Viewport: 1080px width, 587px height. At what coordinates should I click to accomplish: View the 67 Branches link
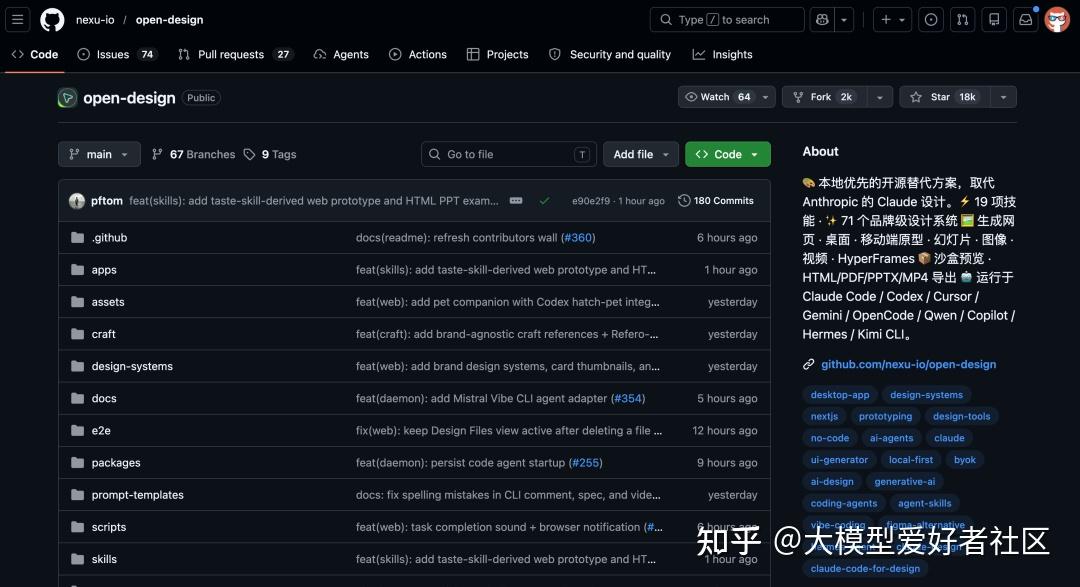[x=194, y=154]
